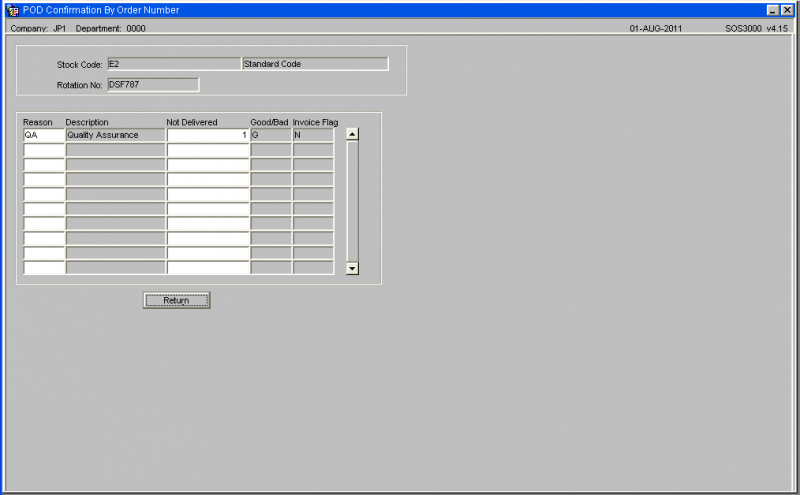
Task: Click the Reason cell containing QA
Action: (x=44, y=135)
